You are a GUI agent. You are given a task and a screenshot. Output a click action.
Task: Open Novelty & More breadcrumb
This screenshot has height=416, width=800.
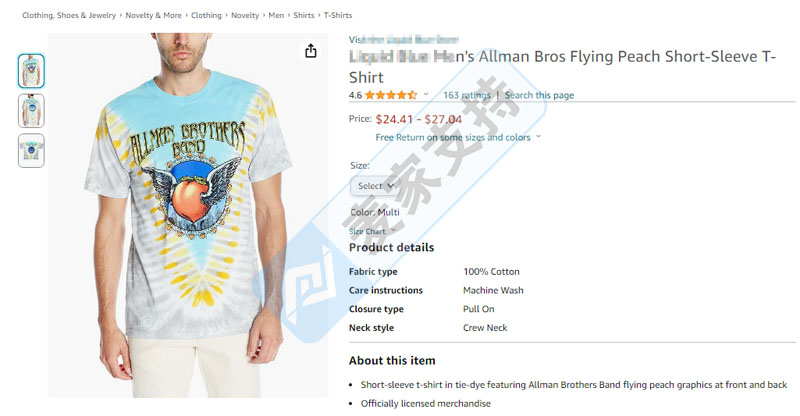pyautogui.click(x=154, y=15)
